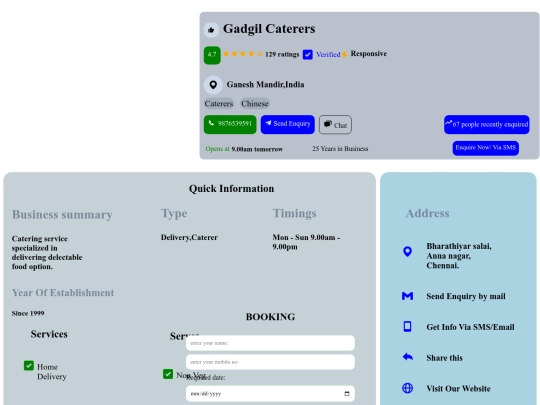Toggle the Verified checkbox

tap(308, 55)
